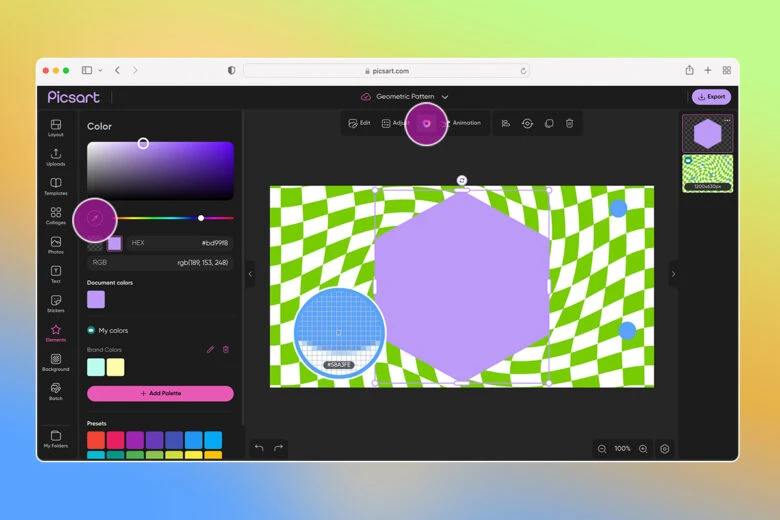
Task: Open canvas settings gear near zoom controls
Action: pos(665,449)
